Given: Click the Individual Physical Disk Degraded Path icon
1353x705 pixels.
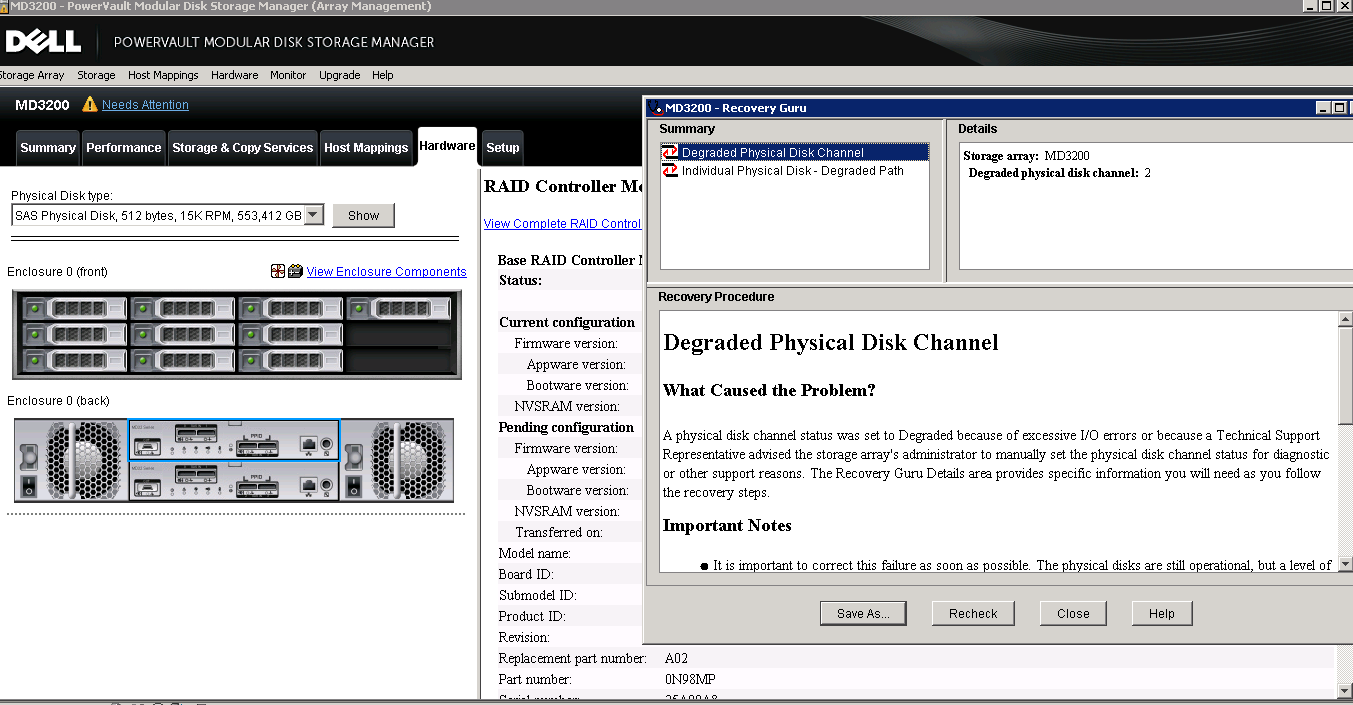Looking at the screenshot, I should [x=670, y=171].
